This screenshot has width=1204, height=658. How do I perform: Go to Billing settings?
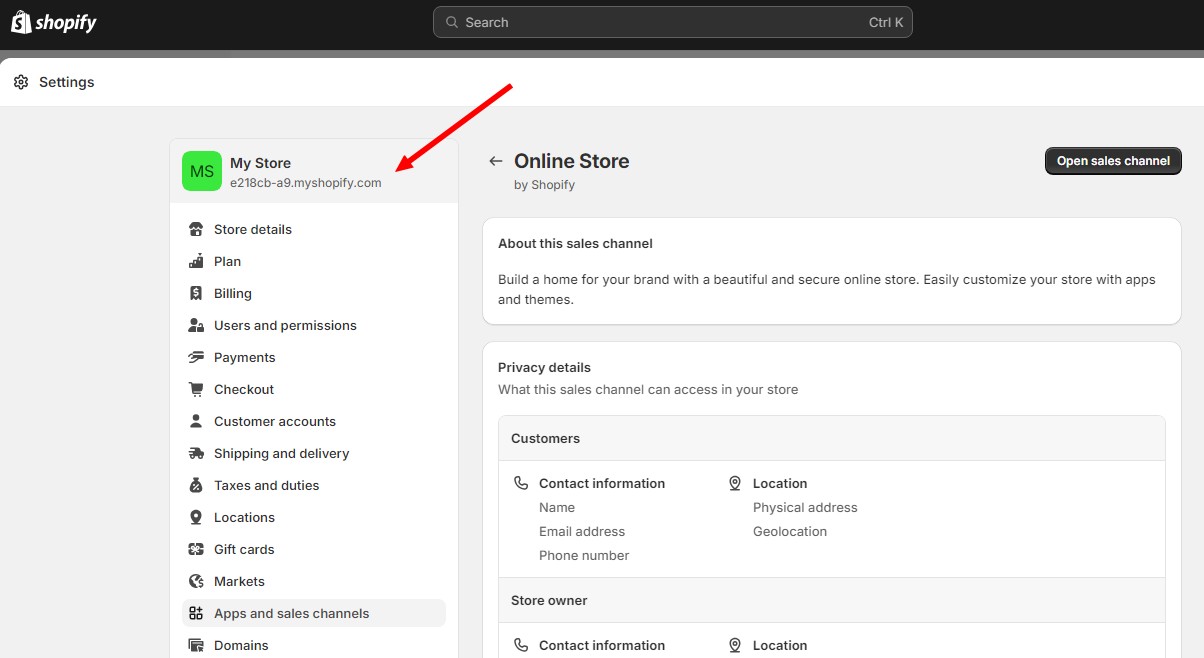point(314,293)
